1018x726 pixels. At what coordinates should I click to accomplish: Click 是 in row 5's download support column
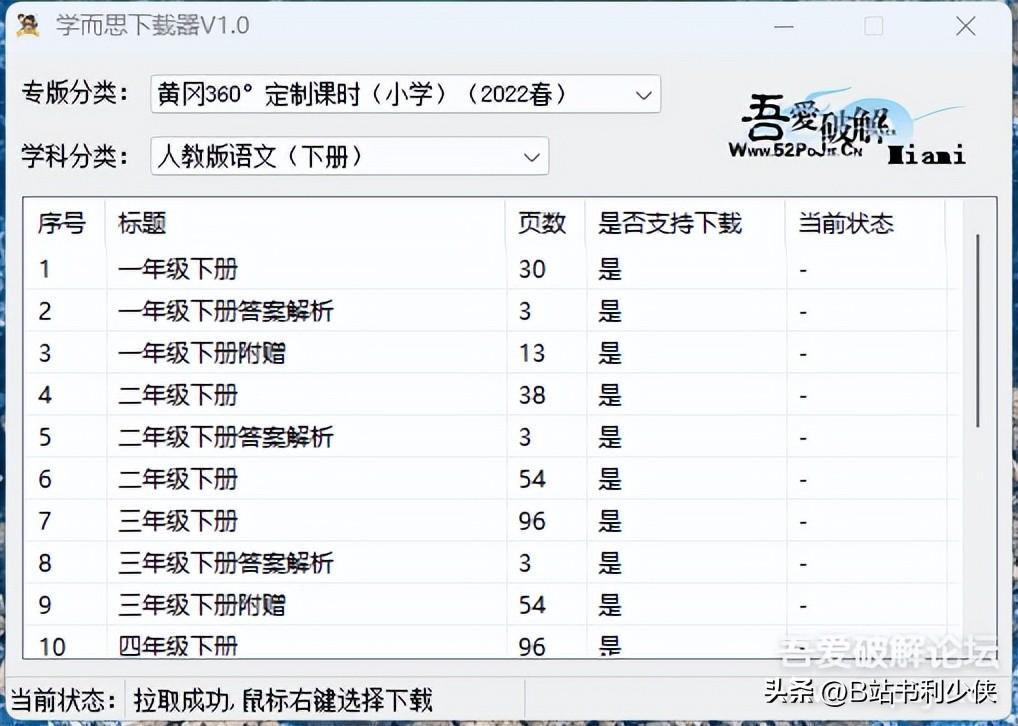609,437
